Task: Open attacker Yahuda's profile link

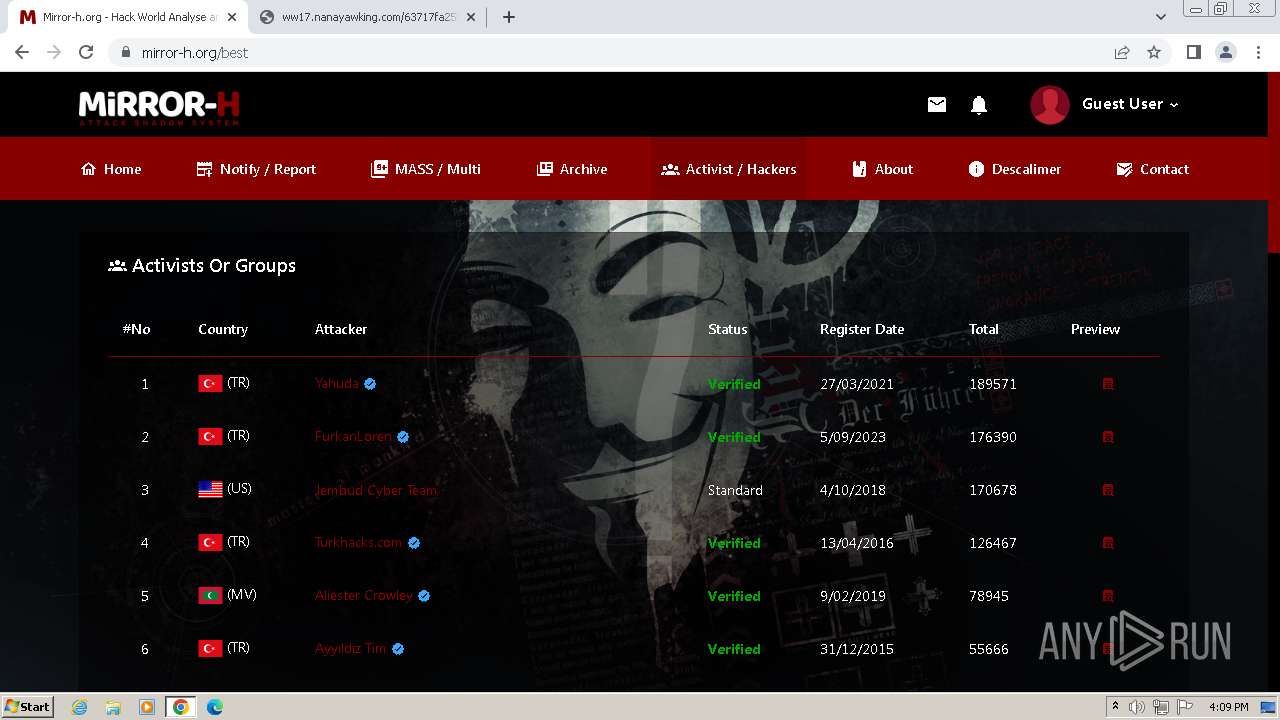Action: pos(337,384)
